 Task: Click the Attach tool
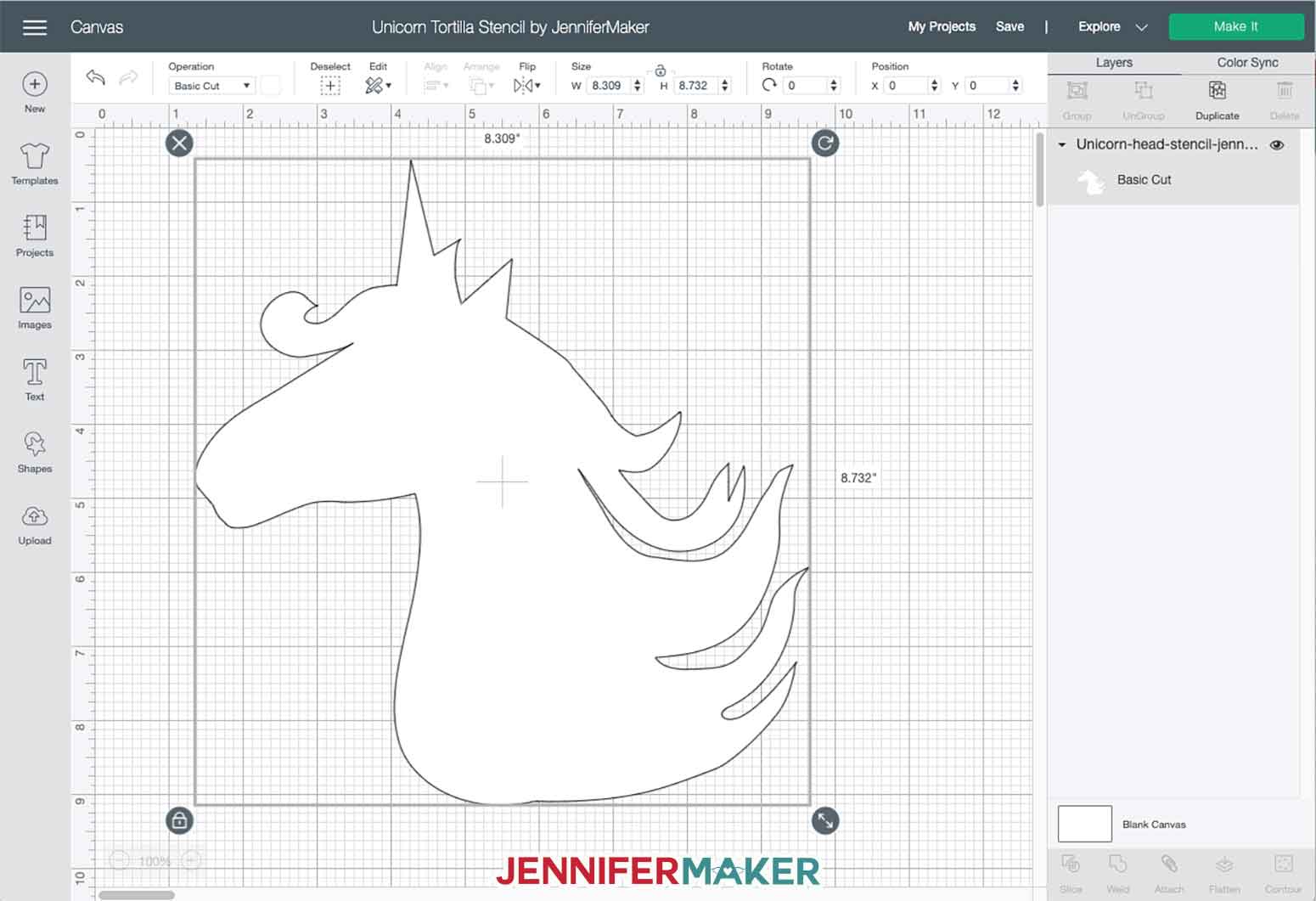pyautogui.click(x=1169, y=874)
